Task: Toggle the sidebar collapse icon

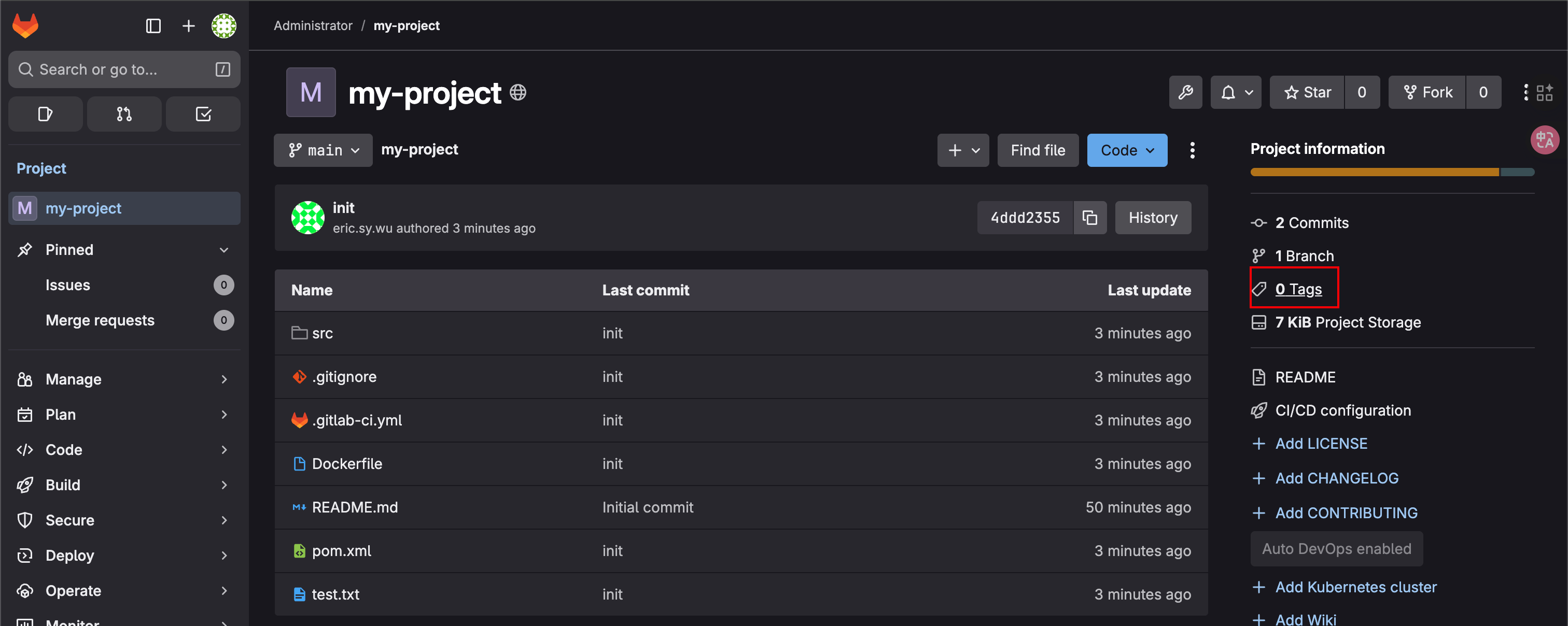Action: [x=153, y=25]
